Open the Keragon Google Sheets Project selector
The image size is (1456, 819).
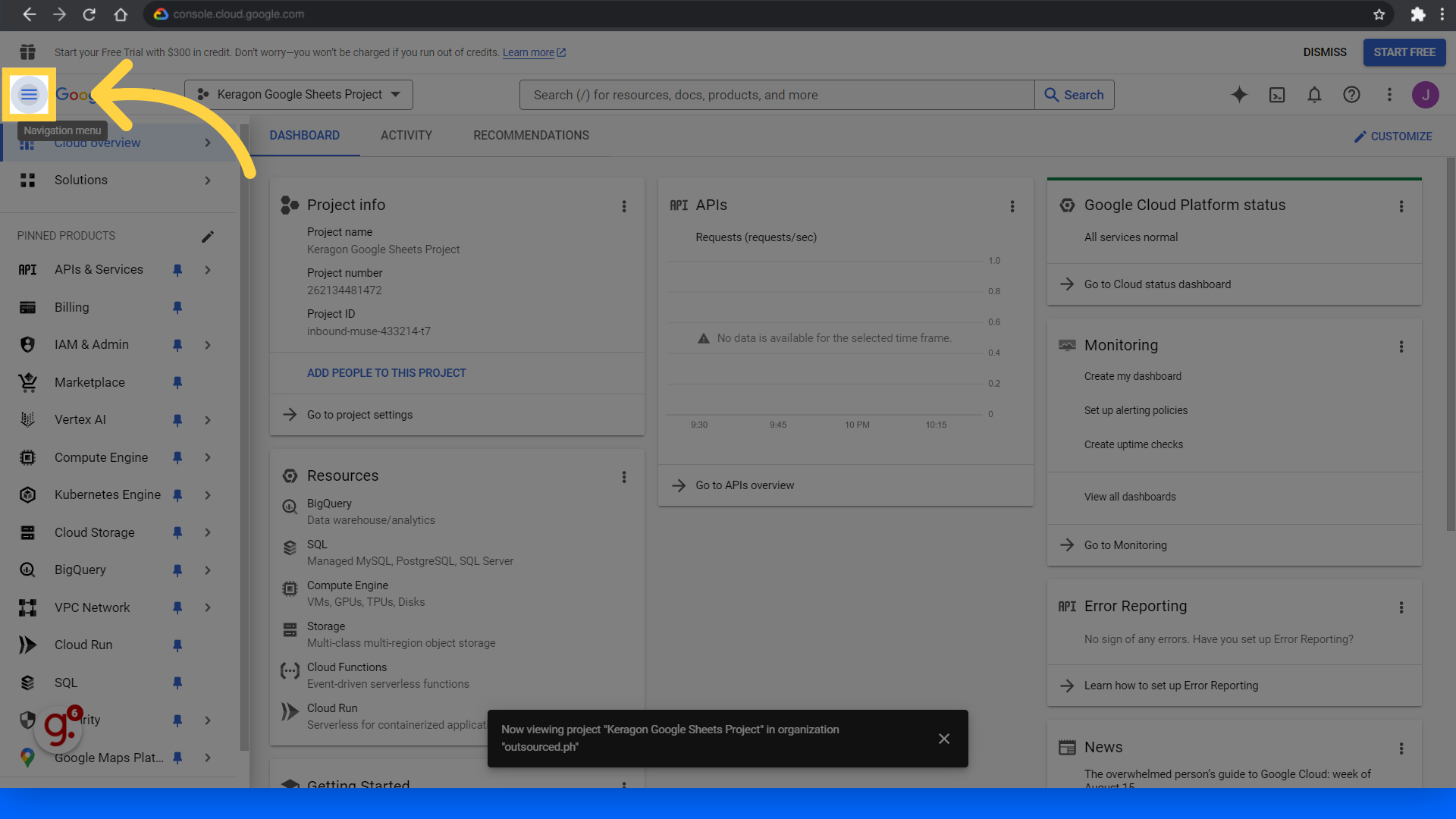point(299,95)
